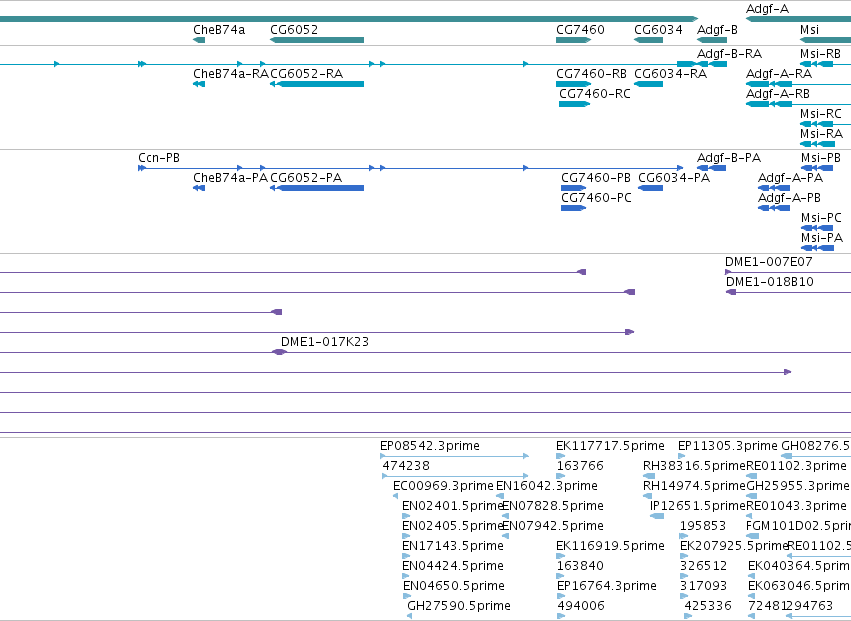851x621 pixels.
Task: Select EST EK117717.5prime
Action: 610,446
